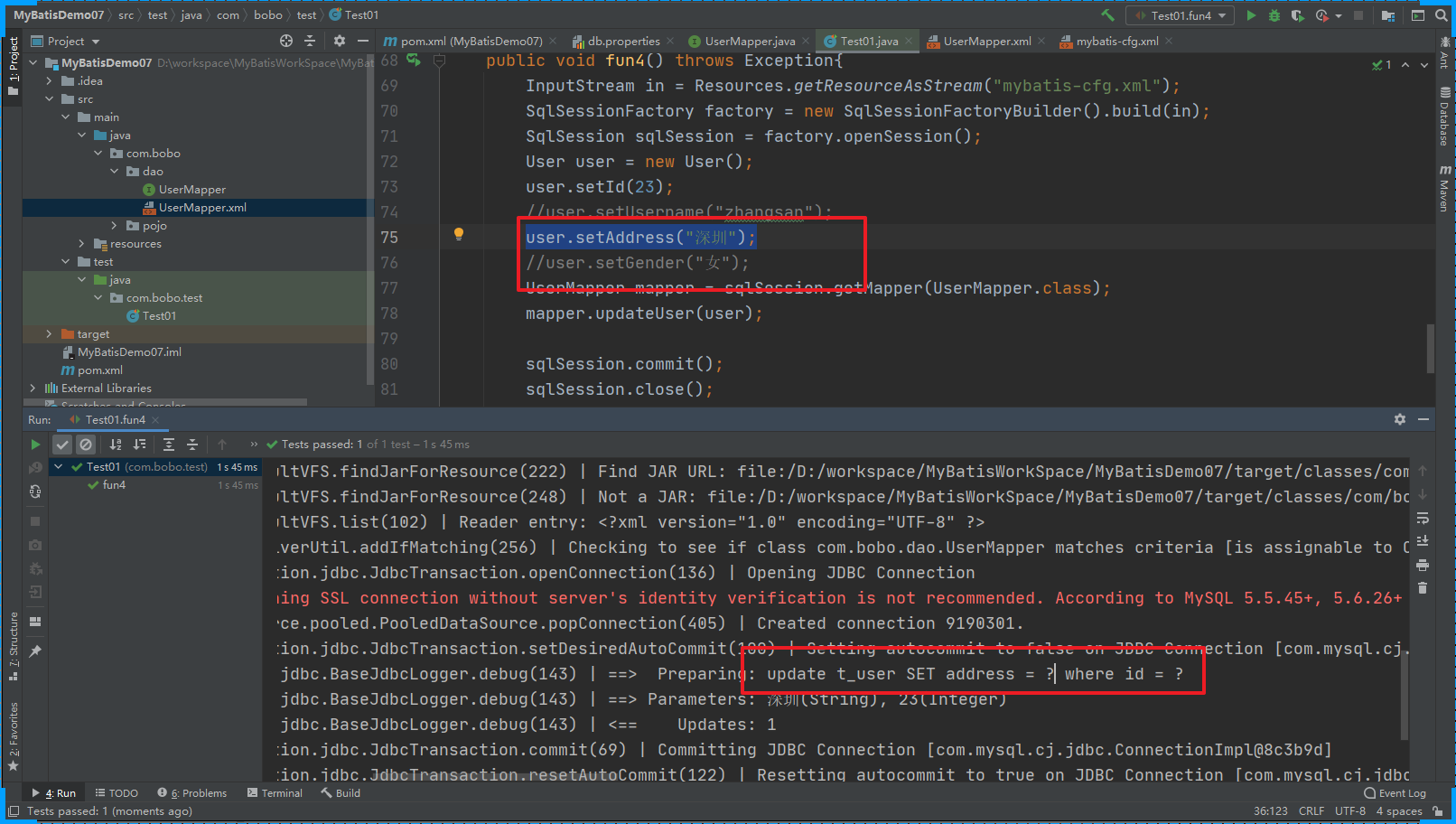Select fun4 in test results tree

point(114,485)
